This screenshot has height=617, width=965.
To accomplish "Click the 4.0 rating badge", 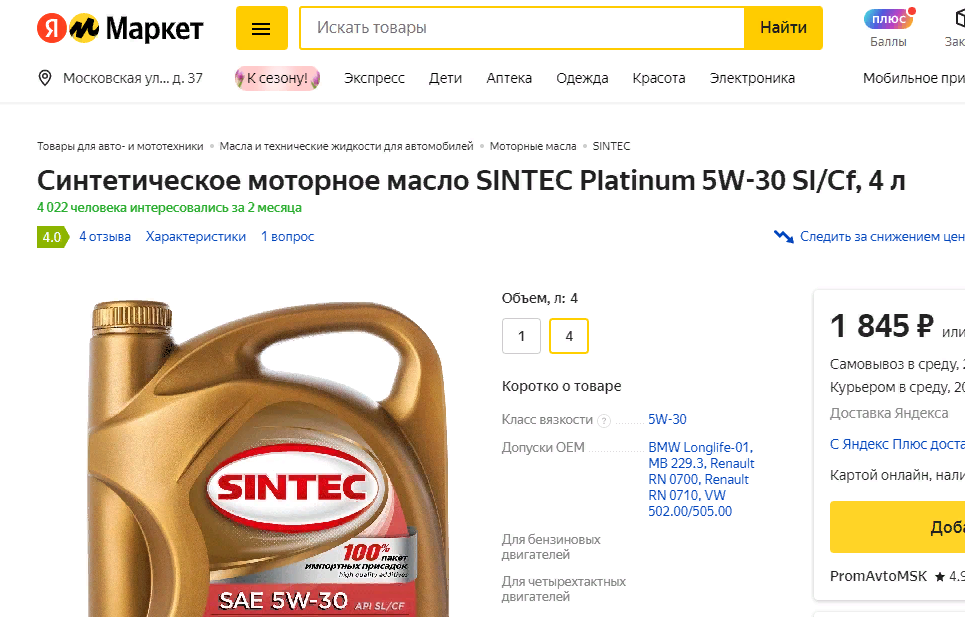I will 52,237.
